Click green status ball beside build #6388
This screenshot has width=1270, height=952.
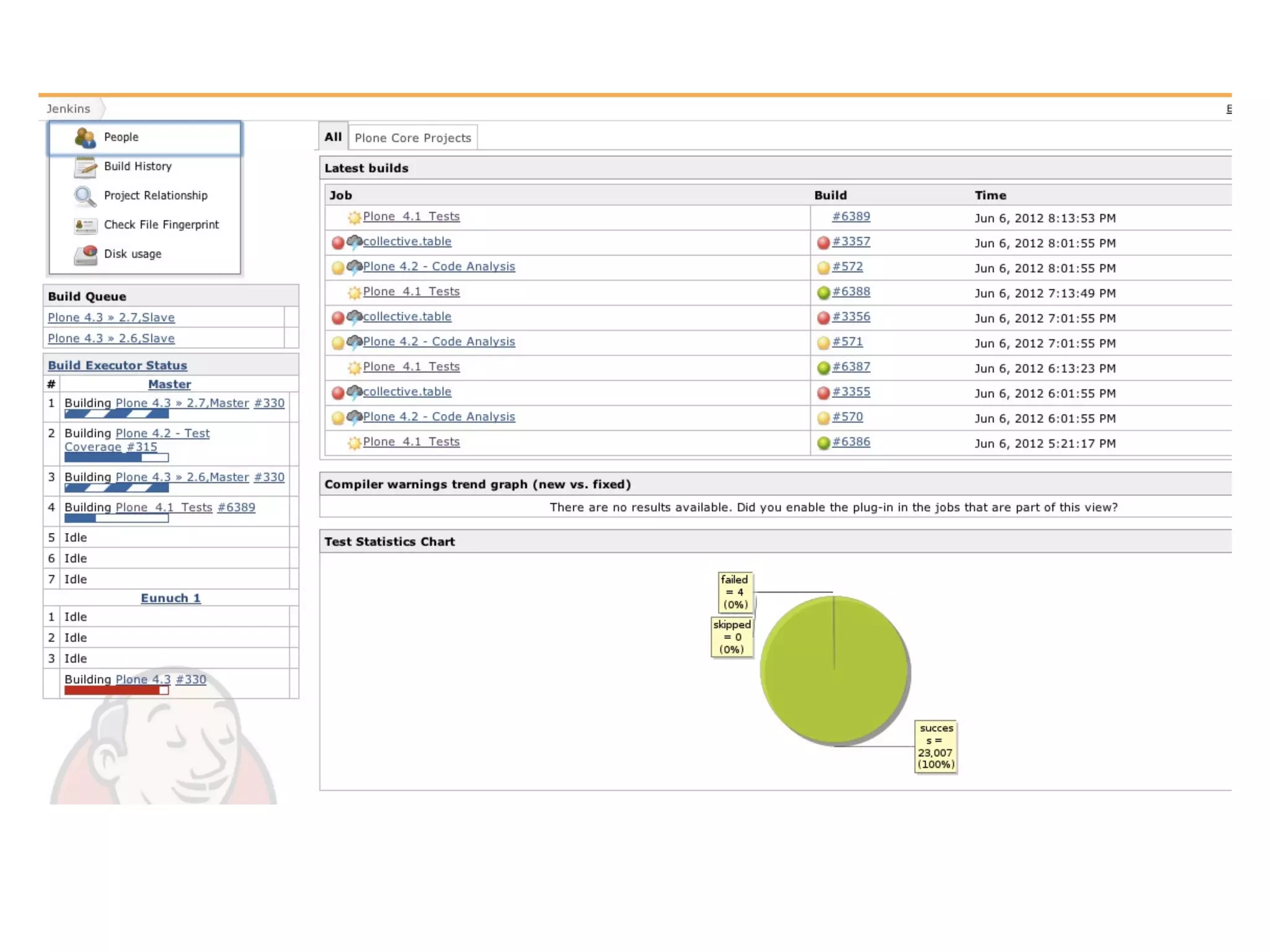[823, 293]
